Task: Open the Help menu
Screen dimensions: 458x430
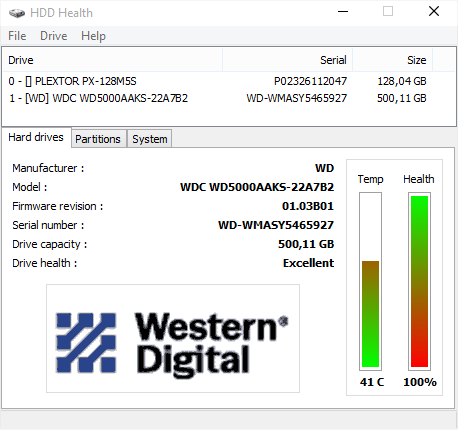Action: coord(93,36)
